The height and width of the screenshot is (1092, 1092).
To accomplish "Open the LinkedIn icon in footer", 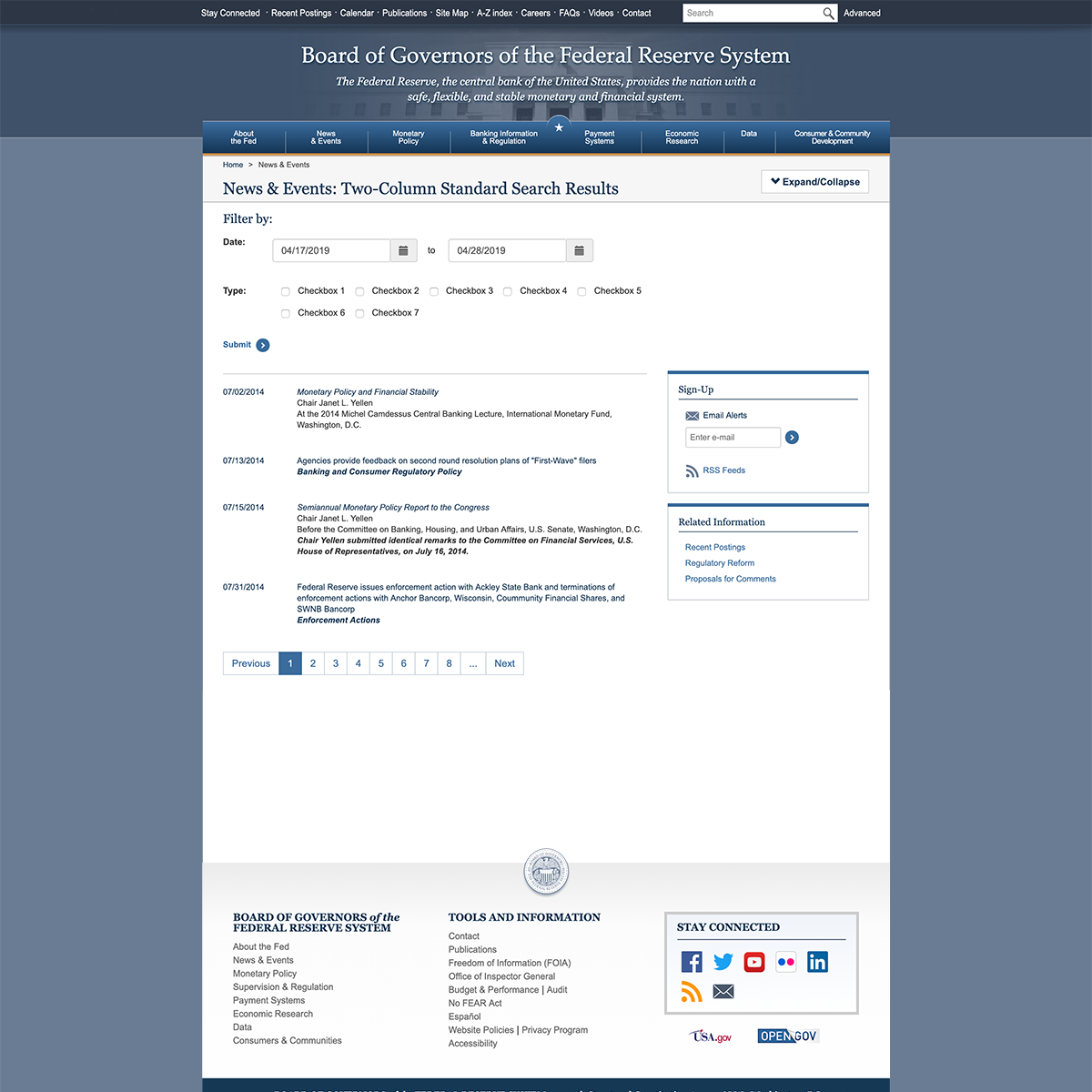I will coord(817,962).
